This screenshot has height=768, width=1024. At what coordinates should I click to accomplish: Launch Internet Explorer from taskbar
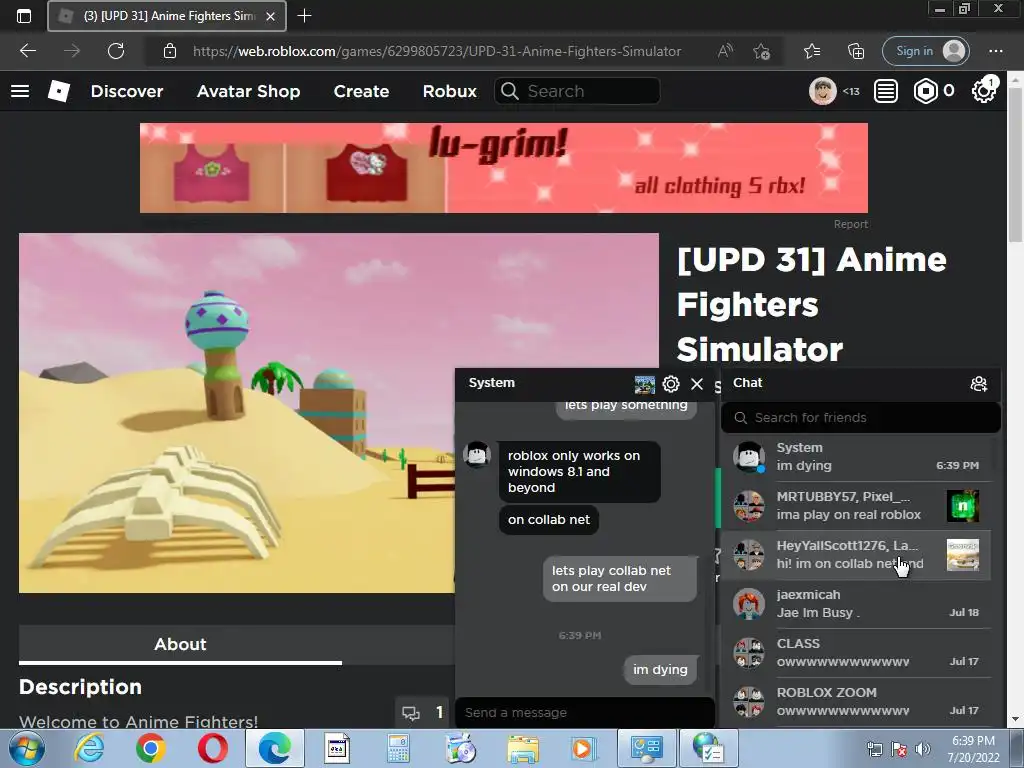(89, 748)
